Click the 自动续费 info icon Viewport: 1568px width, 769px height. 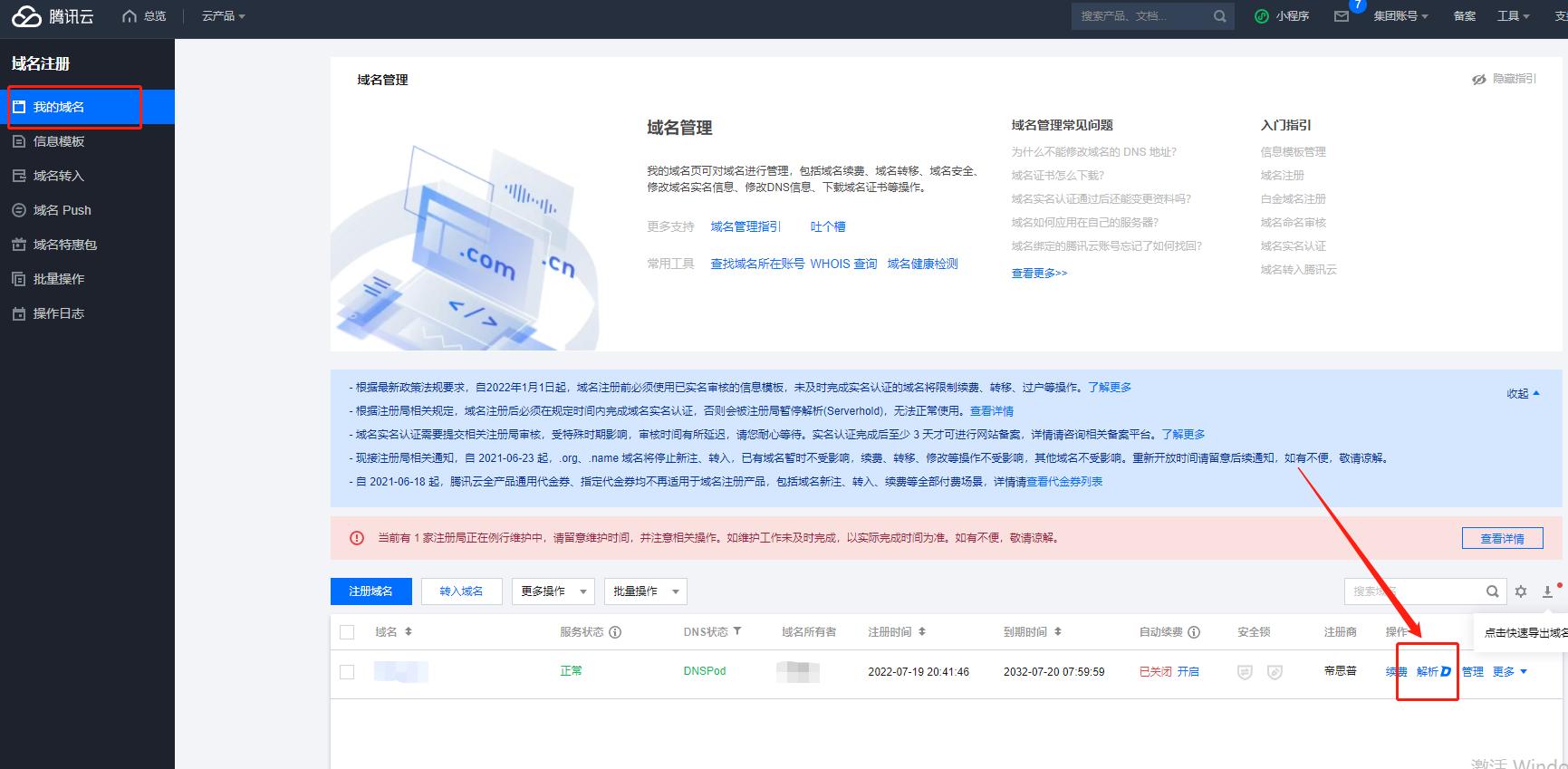[1194, 632]
